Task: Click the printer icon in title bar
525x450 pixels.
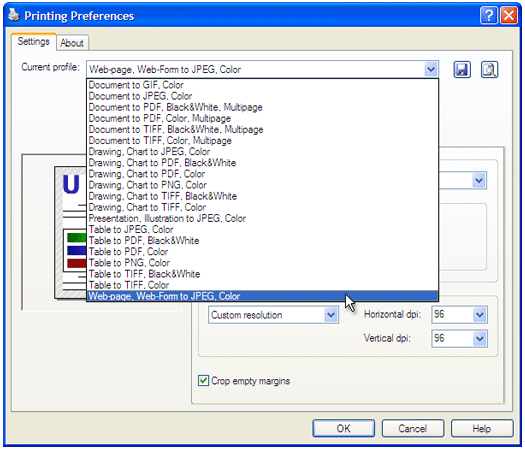Action: (14, 15)
